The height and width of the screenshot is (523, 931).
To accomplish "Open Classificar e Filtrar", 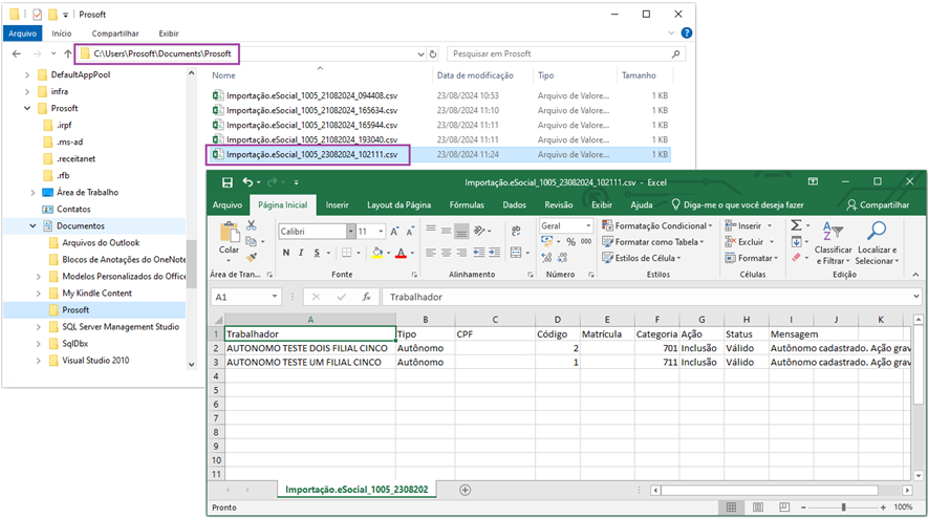I will pos(833,243).
